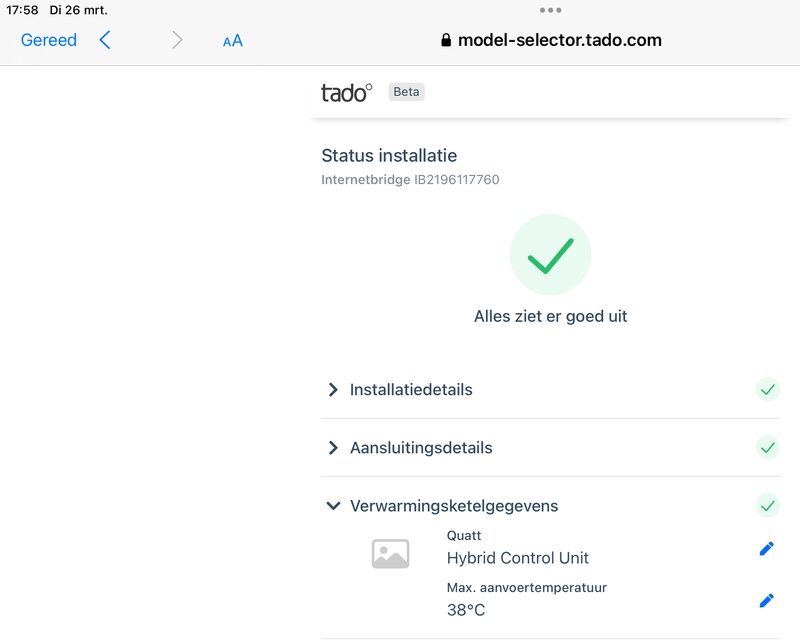Edit the Quatt Hybrid Control Unit model
This screenshot has width=800, height=641.
pyautogui.click(x=767, y=548)
